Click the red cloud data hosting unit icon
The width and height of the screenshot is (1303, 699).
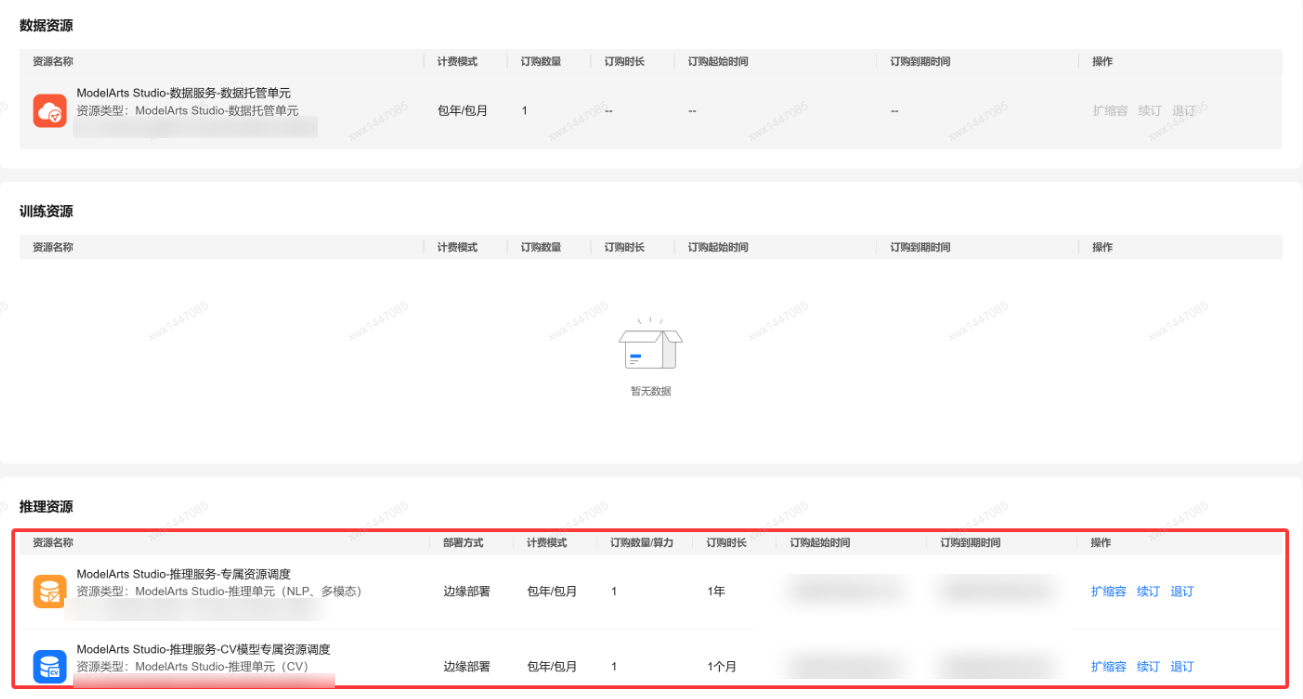50,111
